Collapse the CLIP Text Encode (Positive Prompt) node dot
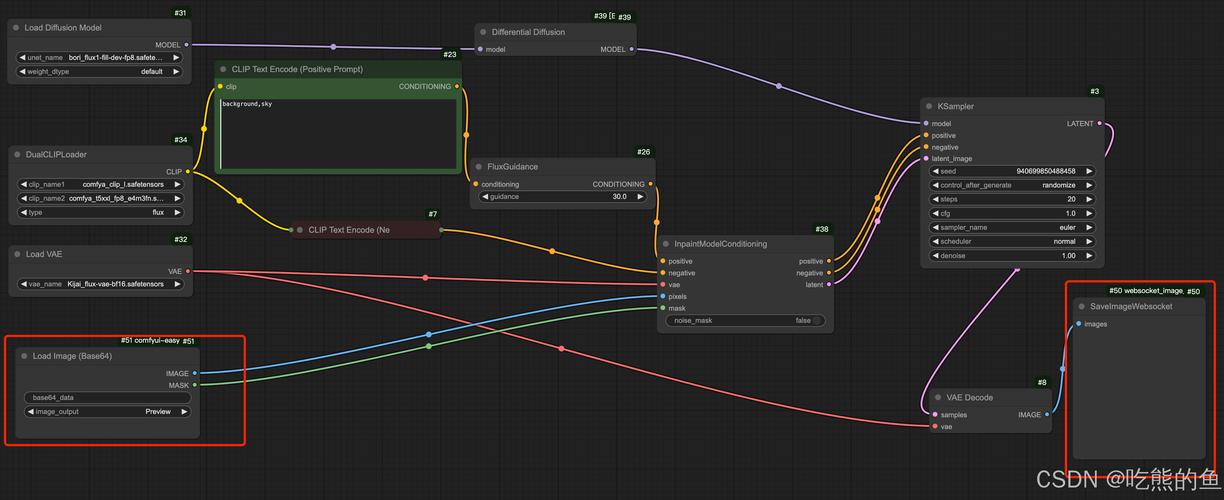 pyautogui.click(x=223, y=70)
